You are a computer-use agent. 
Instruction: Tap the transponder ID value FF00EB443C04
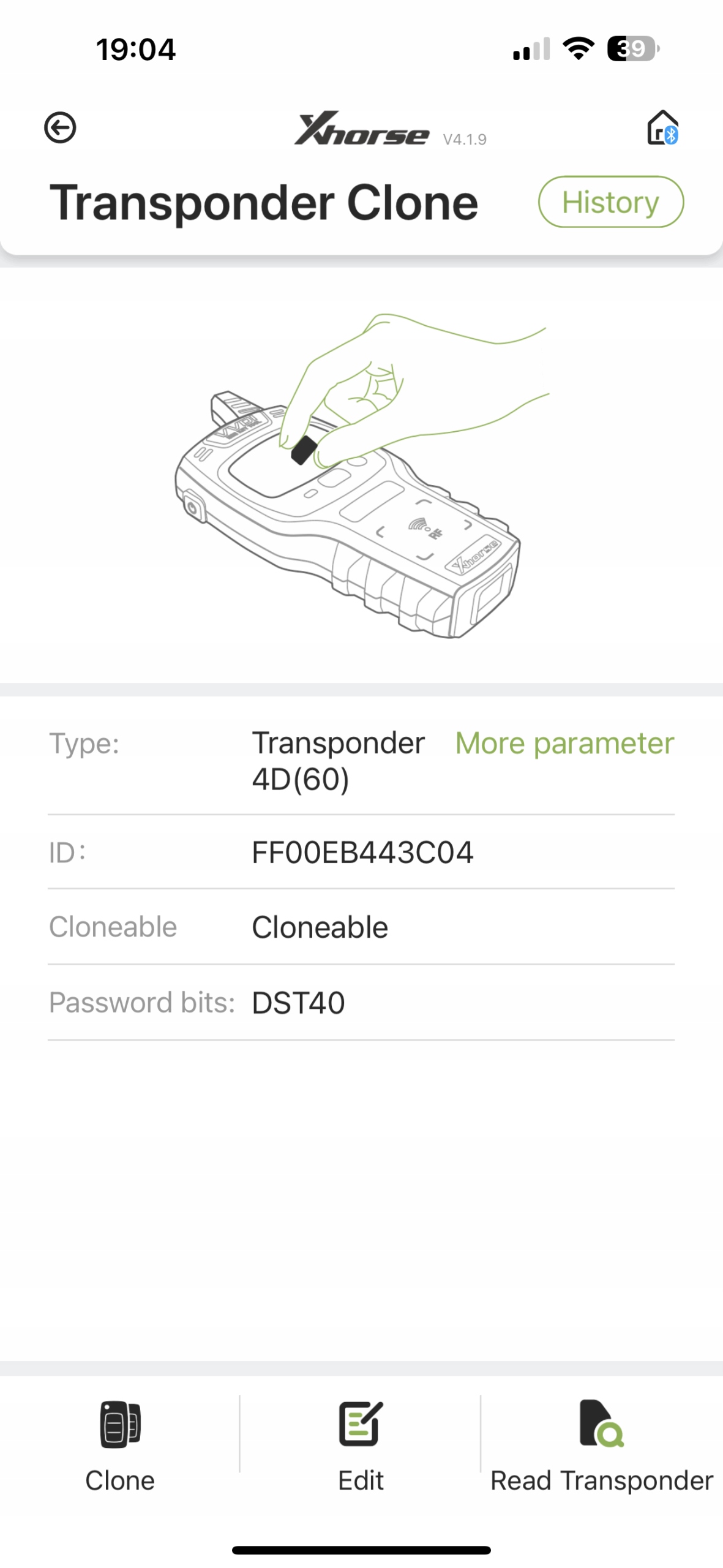point(362,853)
